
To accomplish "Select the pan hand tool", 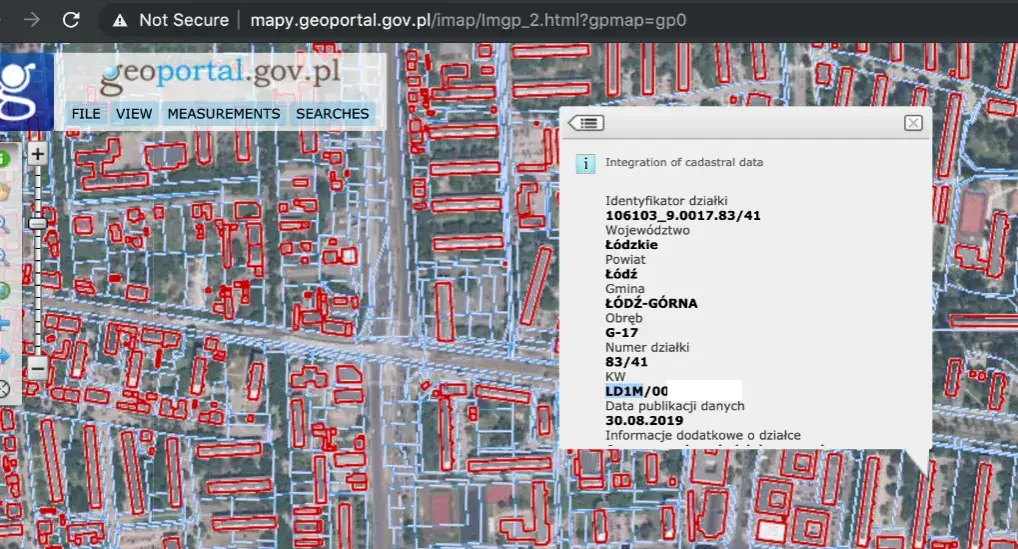I will 4,190.
